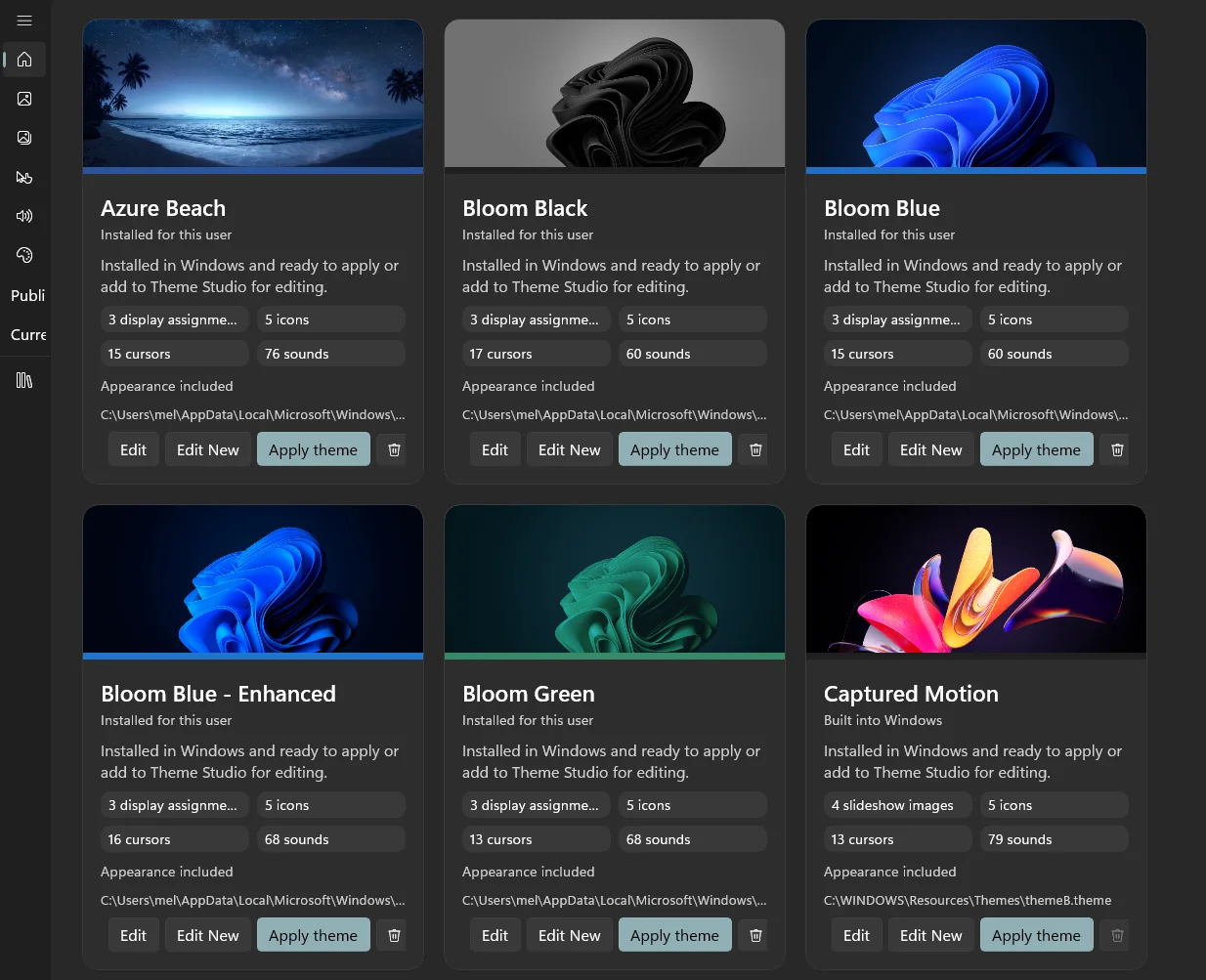The image size is (1206, 980).
Task: Click Edit New on Bloom Blue - Enhanced
Action: point(207,935)
